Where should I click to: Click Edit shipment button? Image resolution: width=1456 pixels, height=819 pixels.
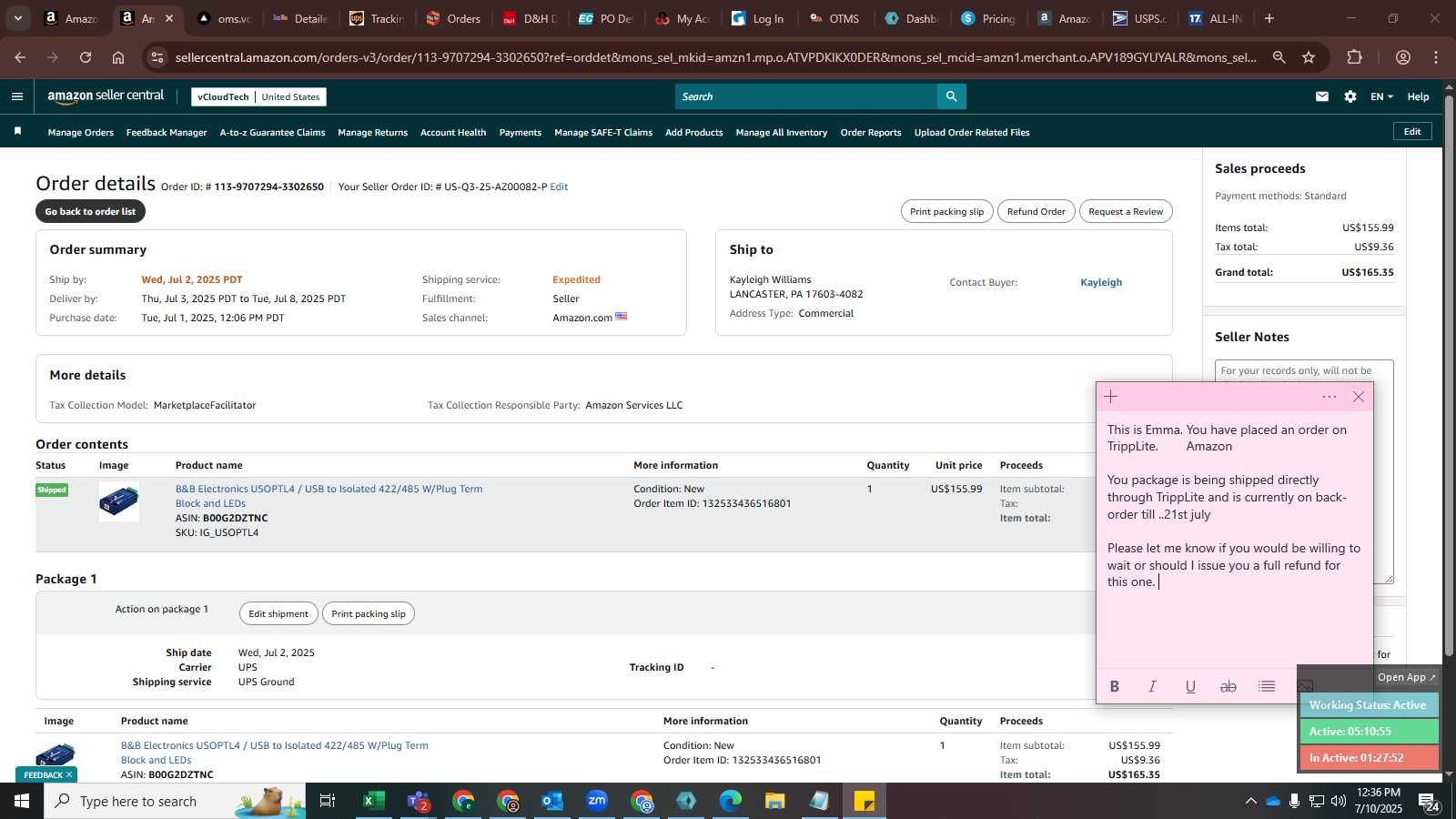click(x=278, y=613)
